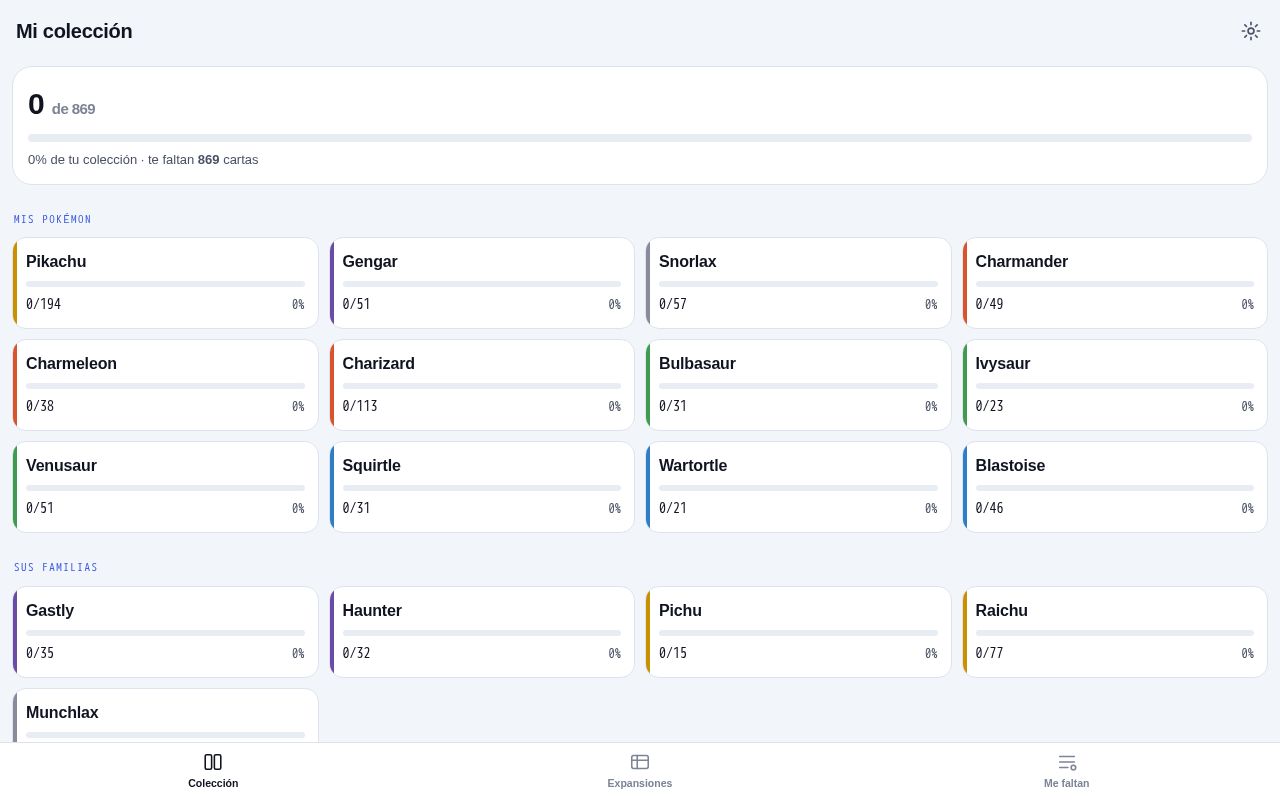The image size is (1280, 800).
Task: Open the Bulbasaur card
Action: tap(798, 385)
